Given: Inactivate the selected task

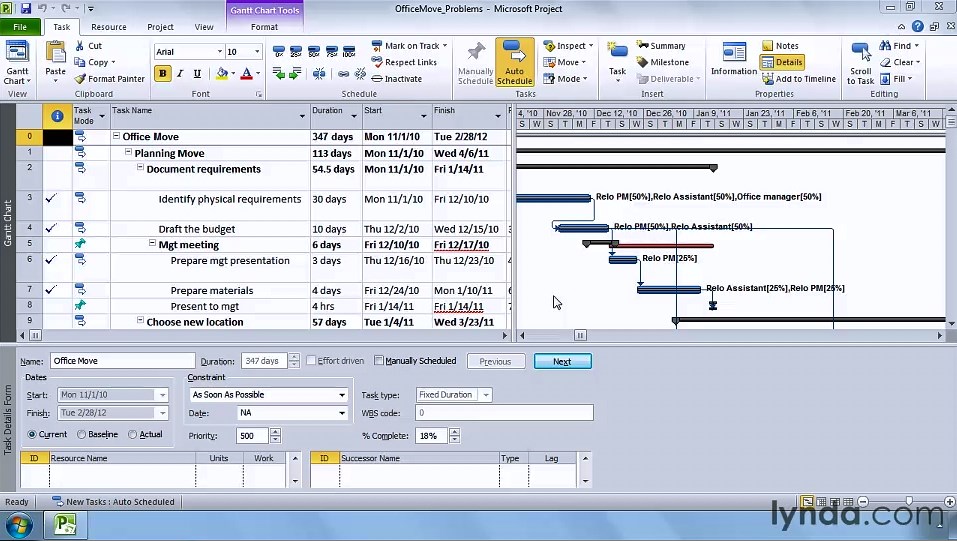Looking at the screenshot, I should 397,79.
